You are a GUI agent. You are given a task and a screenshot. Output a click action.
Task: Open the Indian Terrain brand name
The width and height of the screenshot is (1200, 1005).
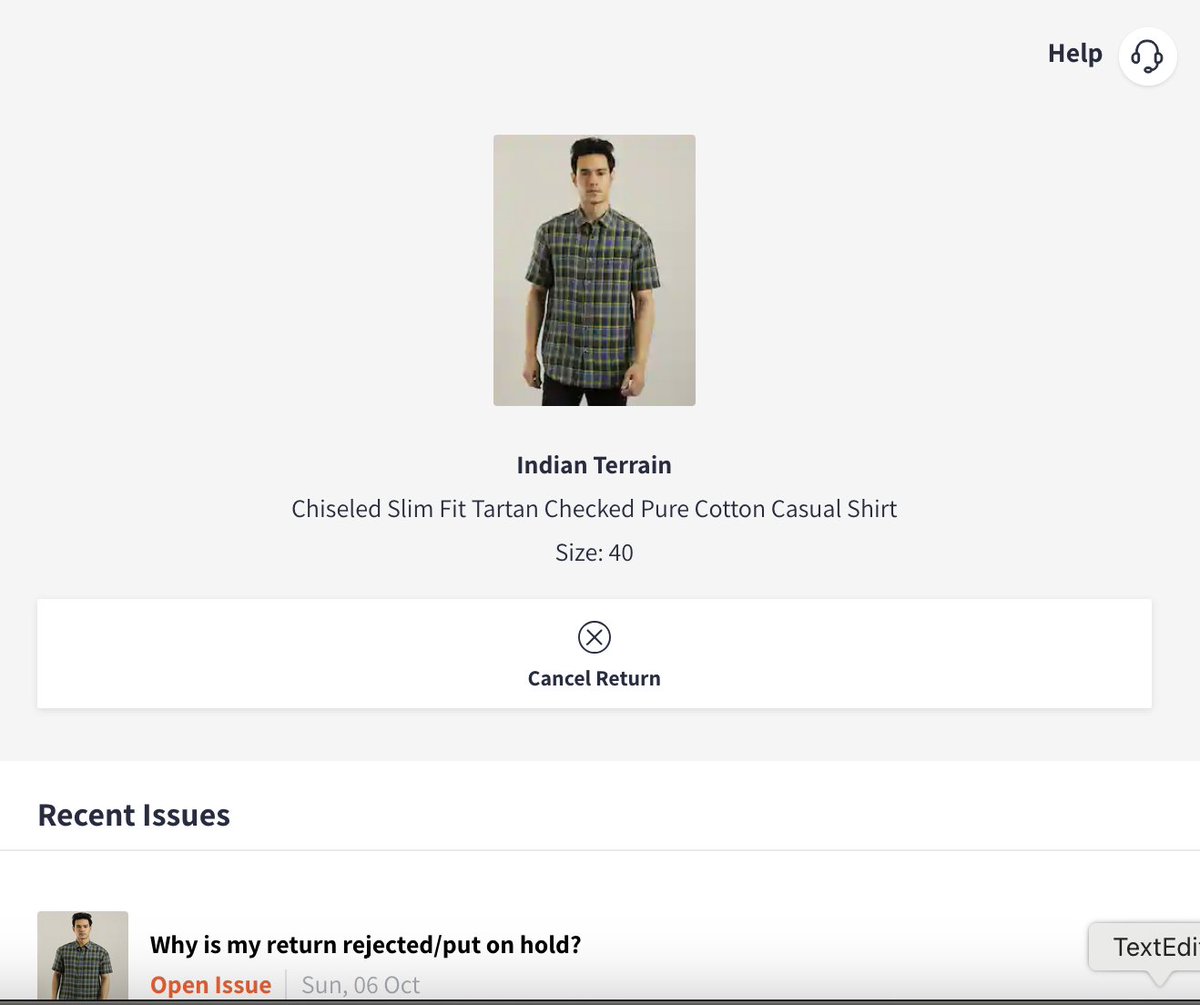point(594,464)
